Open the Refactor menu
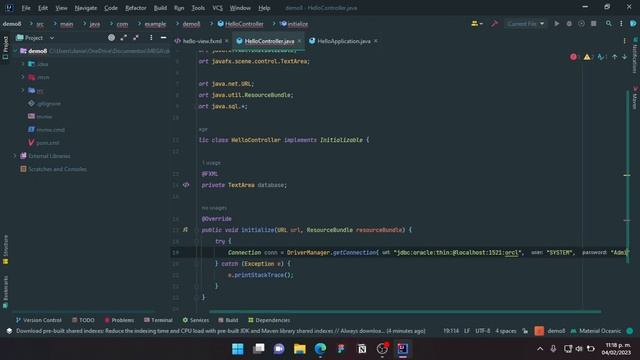 (136, 8)
